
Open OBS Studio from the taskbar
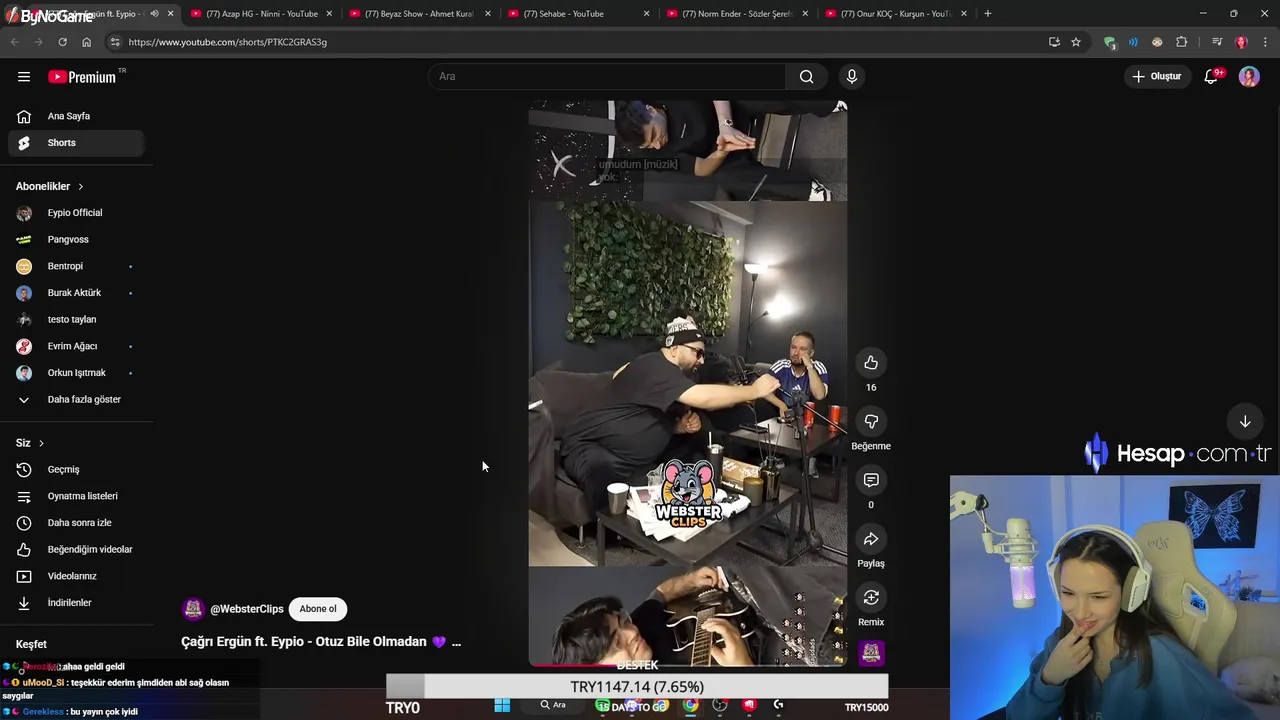(x=720, y=705)
